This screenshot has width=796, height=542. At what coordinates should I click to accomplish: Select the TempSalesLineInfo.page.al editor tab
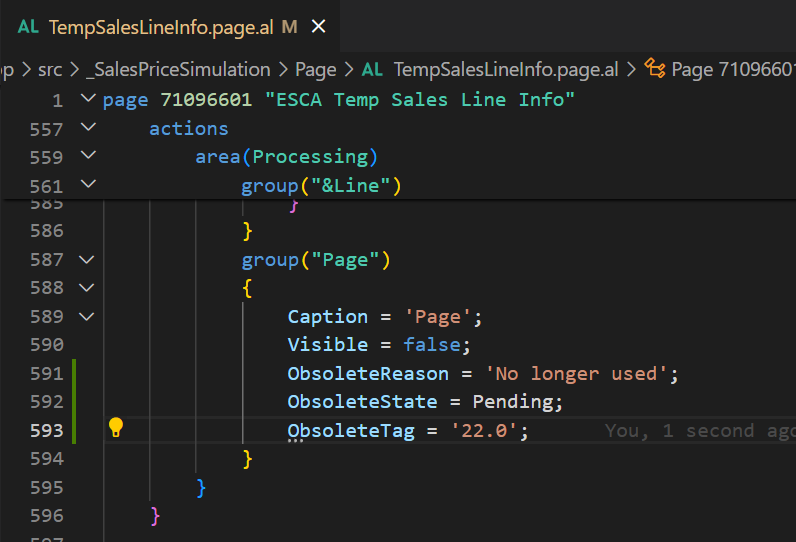click(x=171, y=26)
